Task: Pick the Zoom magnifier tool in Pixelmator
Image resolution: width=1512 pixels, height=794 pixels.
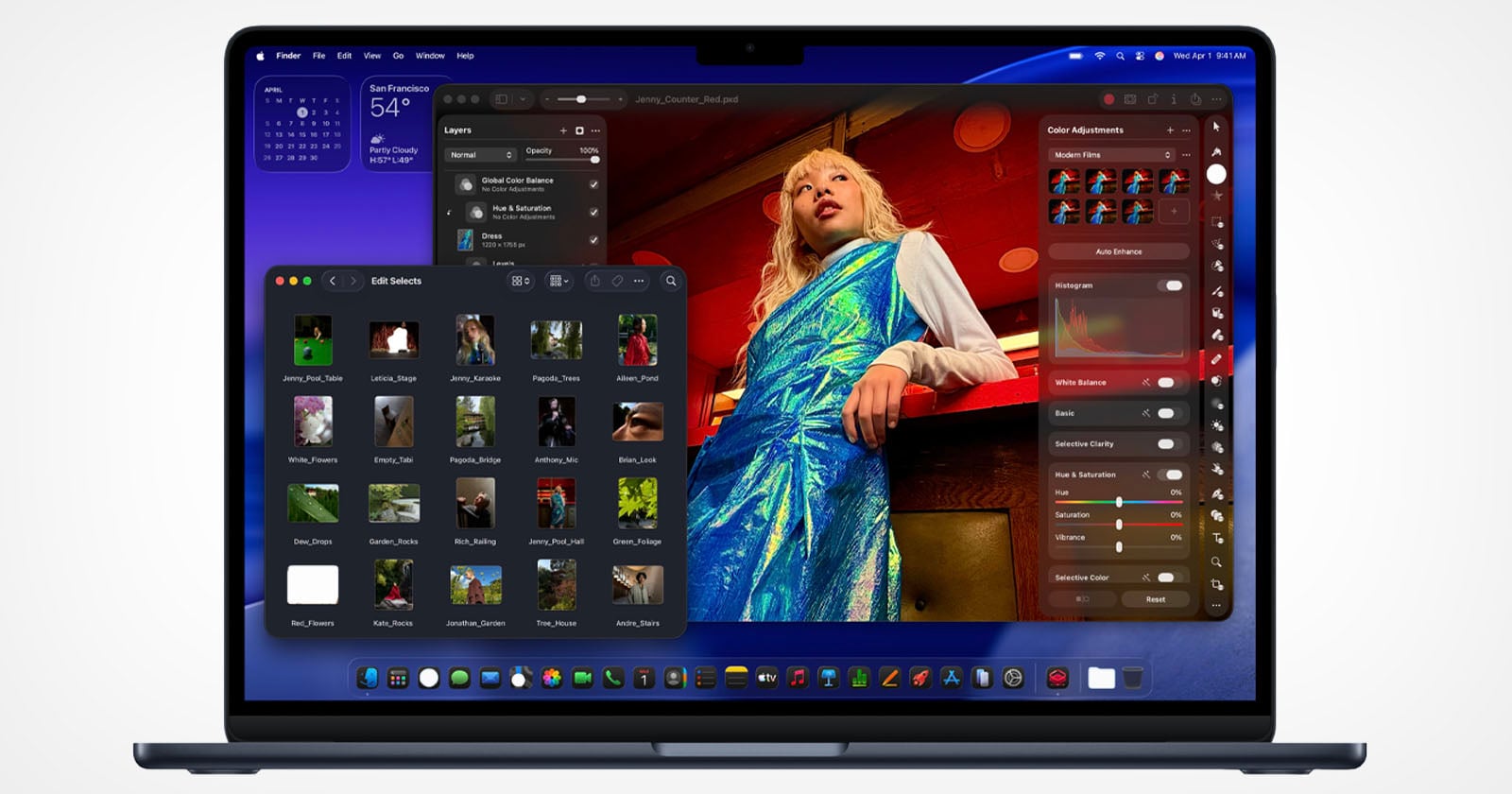Action: [x=1217, y=561]
